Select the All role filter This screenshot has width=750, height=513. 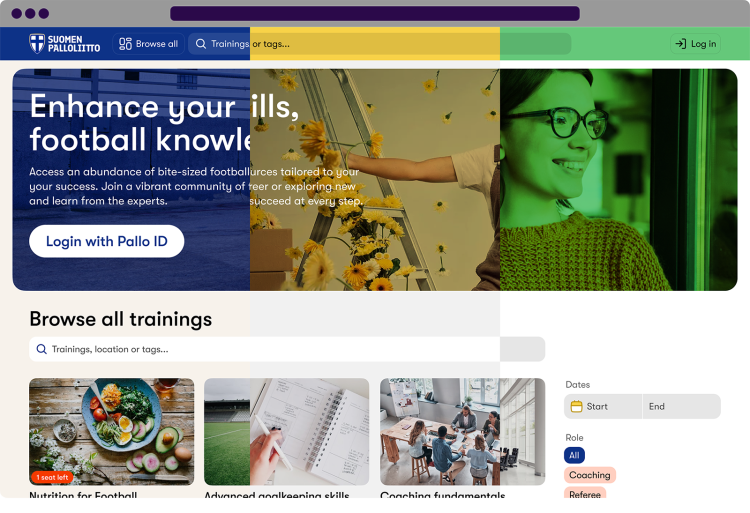[x=574, y=455]
